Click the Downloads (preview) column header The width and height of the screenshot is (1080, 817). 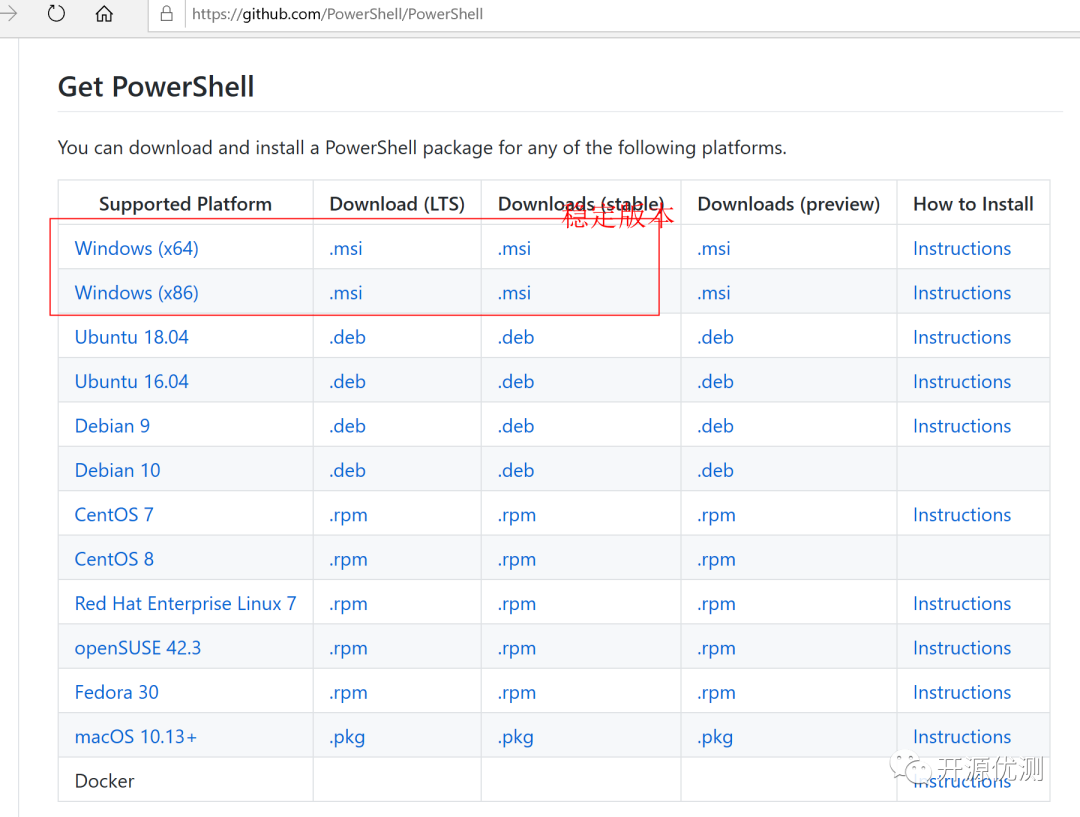789,205
